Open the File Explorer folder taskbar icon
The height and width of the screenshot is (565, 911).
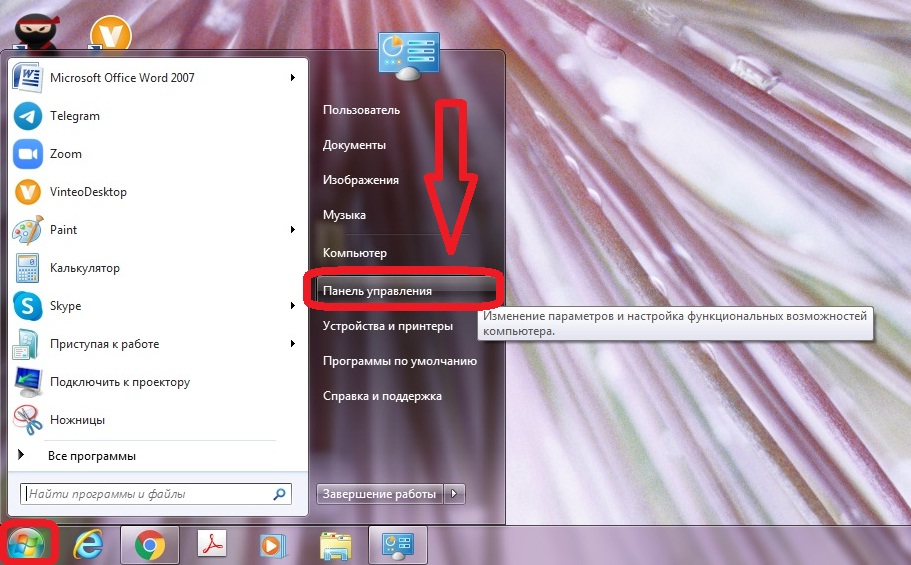[x=335, y=544]
